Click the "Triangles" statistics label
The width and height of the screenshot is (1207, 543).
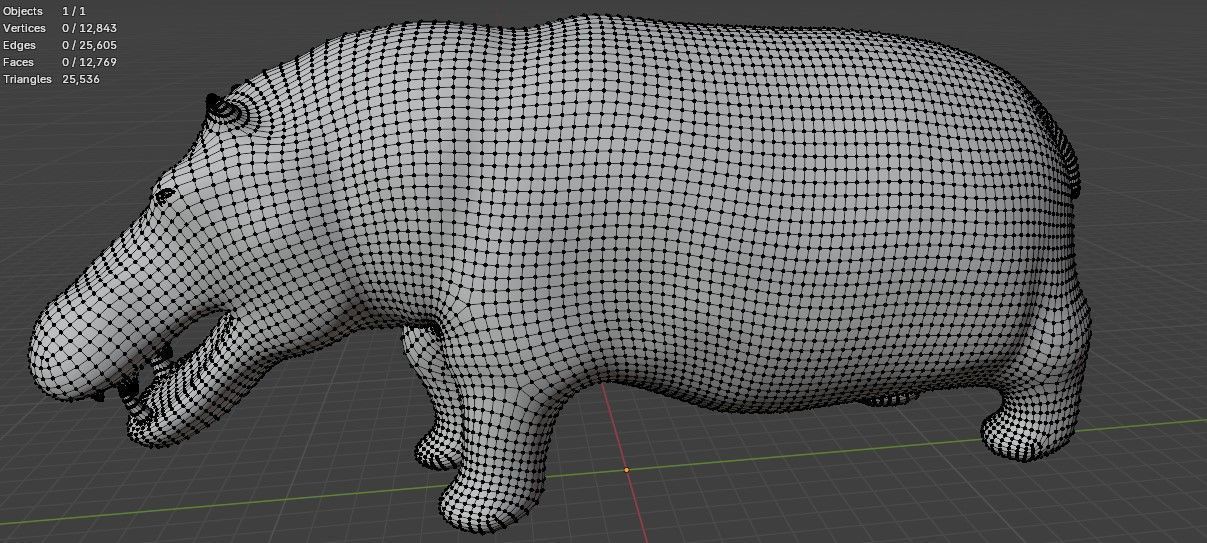(x=27, y=79)
